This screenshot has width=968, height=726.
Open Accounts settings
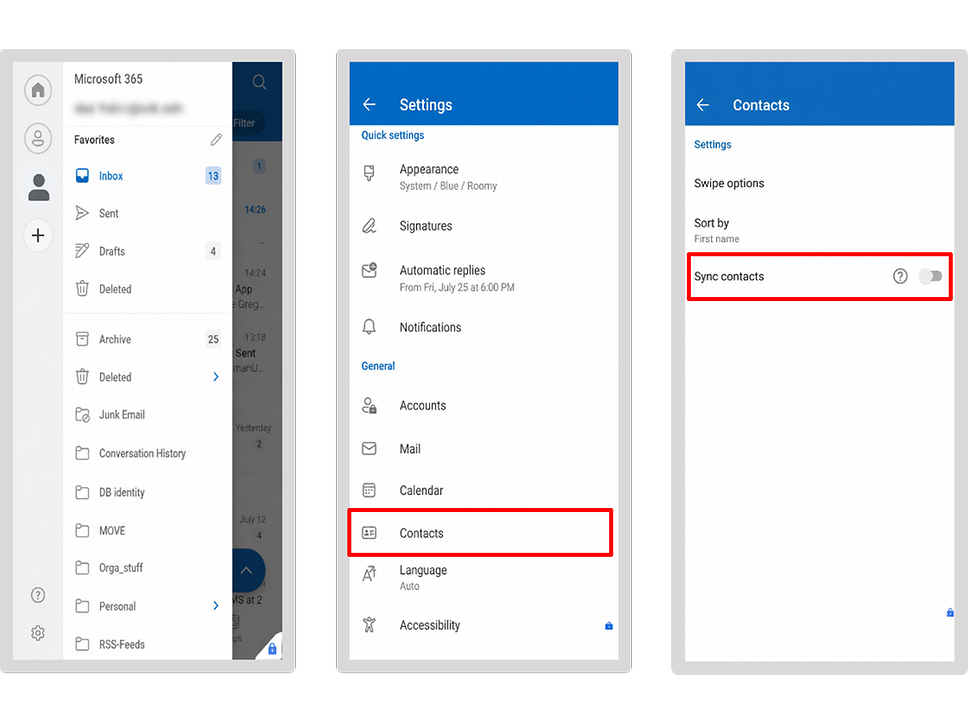pyautogui.click(x=483, y=406)
